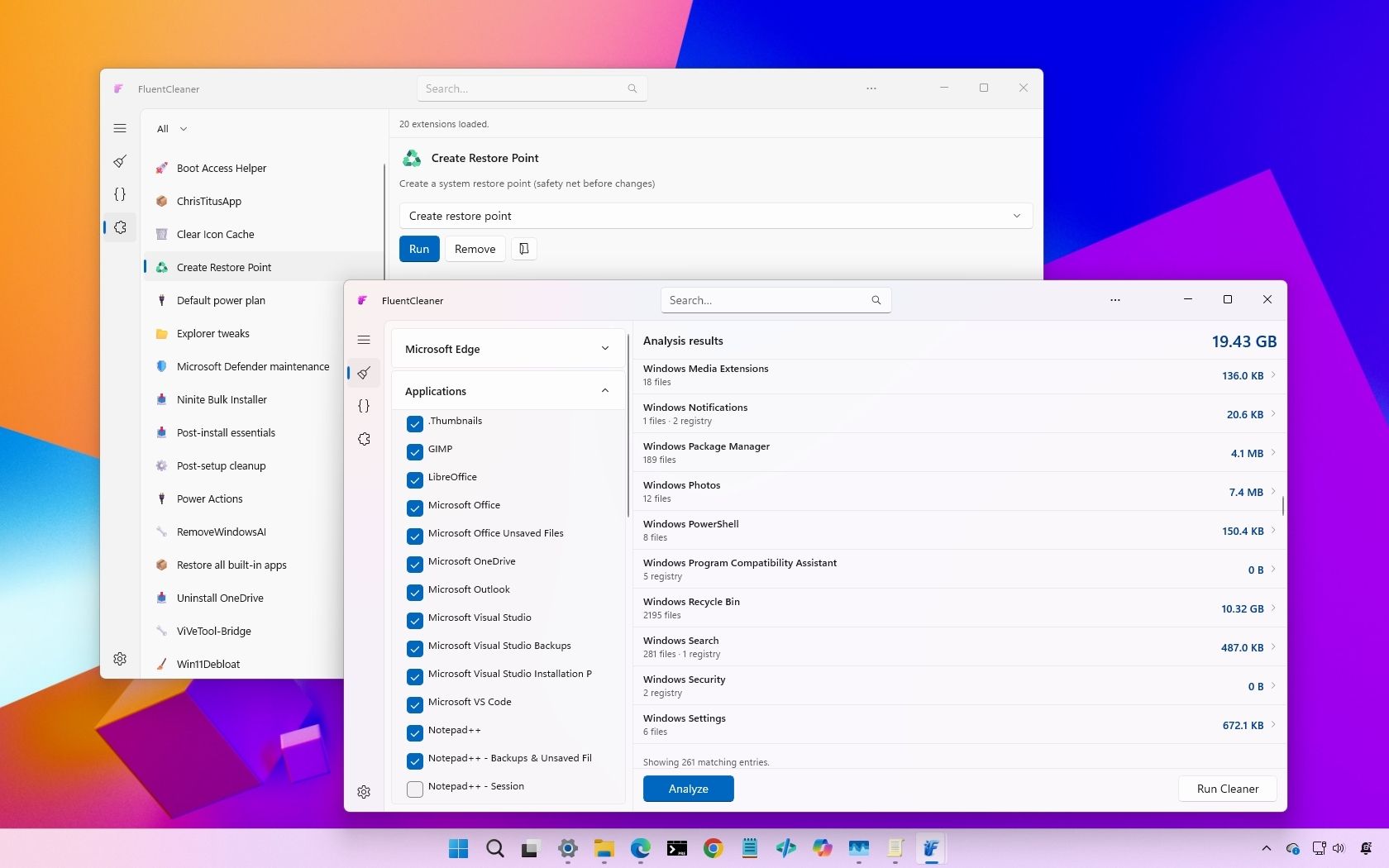1389x868 pixels.
Task: Uncheck the Microsoft Office checkbox
Action: pos(415,508)
